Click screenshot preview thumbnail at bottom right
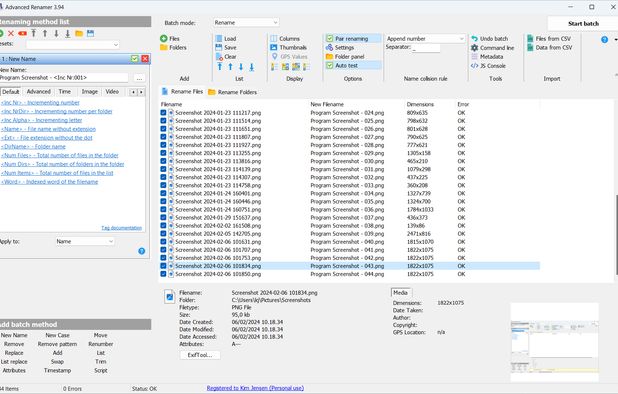Image resolution: width=618 pixels, height=394 pixels. click(x=555, y=342)
